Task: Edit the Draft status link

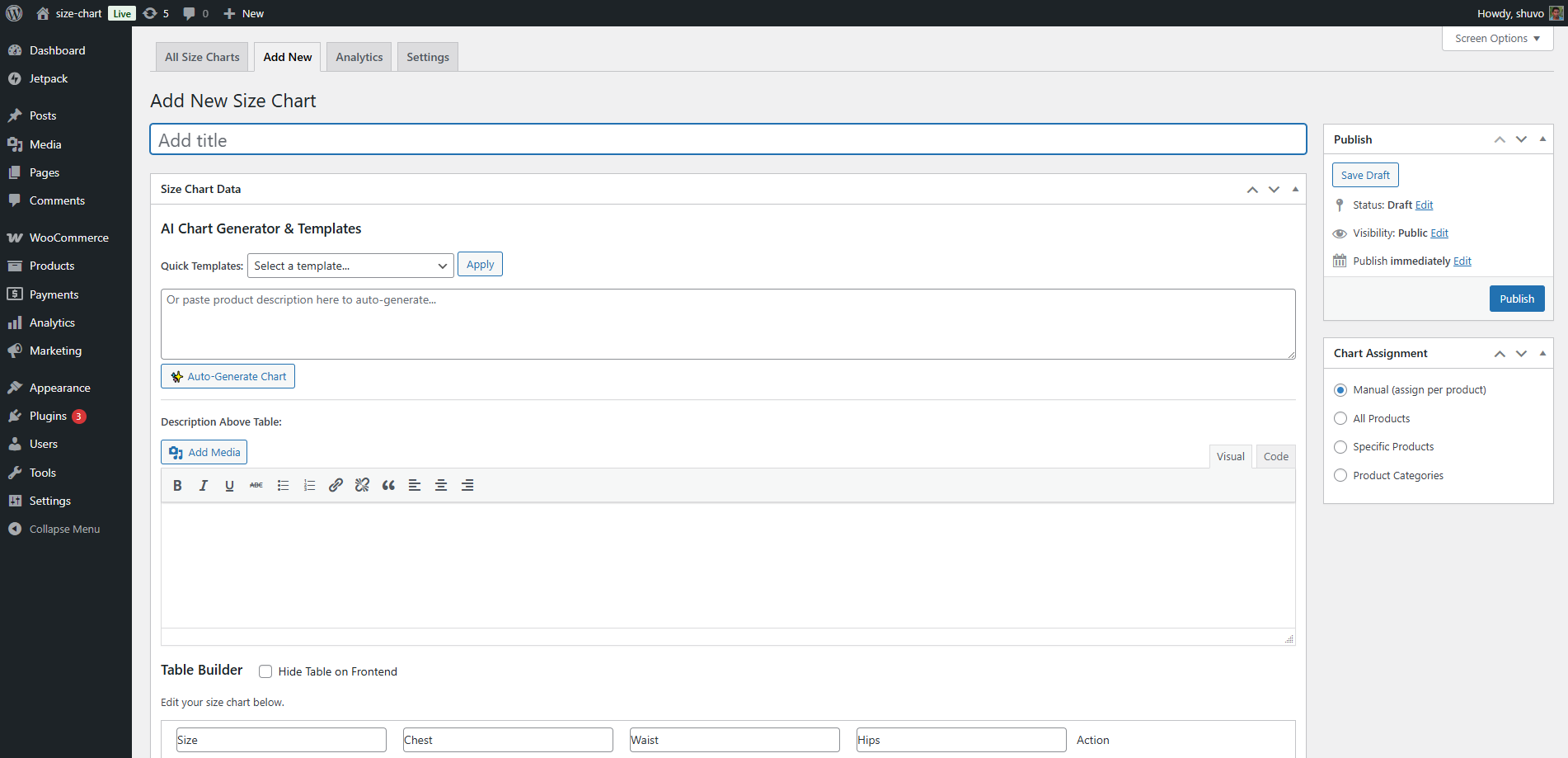Action: 1425,205
